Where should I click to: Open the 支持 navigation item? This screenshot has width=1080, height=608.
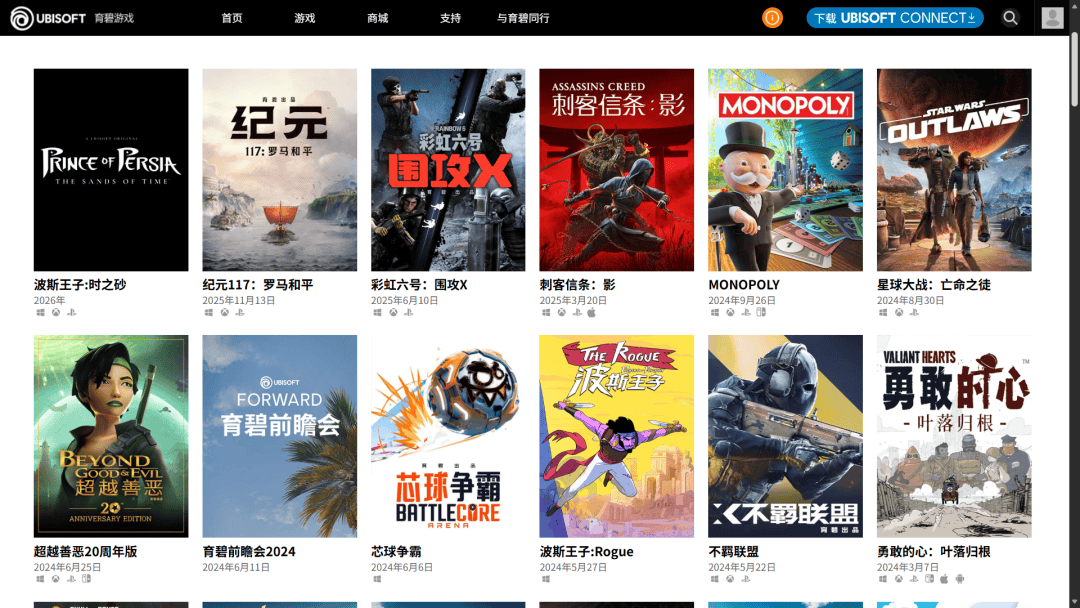coord(450,18)
